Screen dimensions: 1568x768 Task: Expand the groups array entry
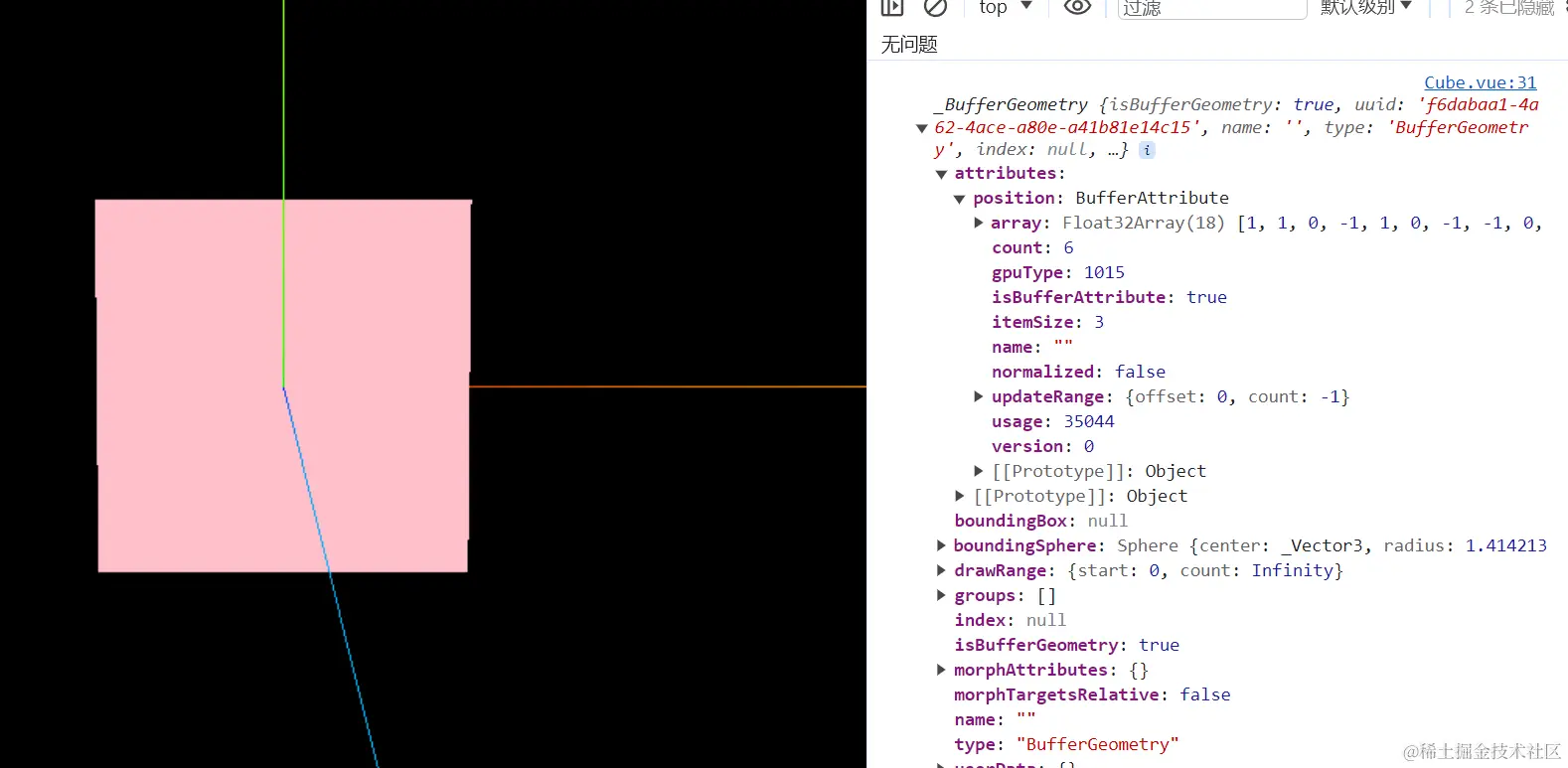tap(941, 595)
